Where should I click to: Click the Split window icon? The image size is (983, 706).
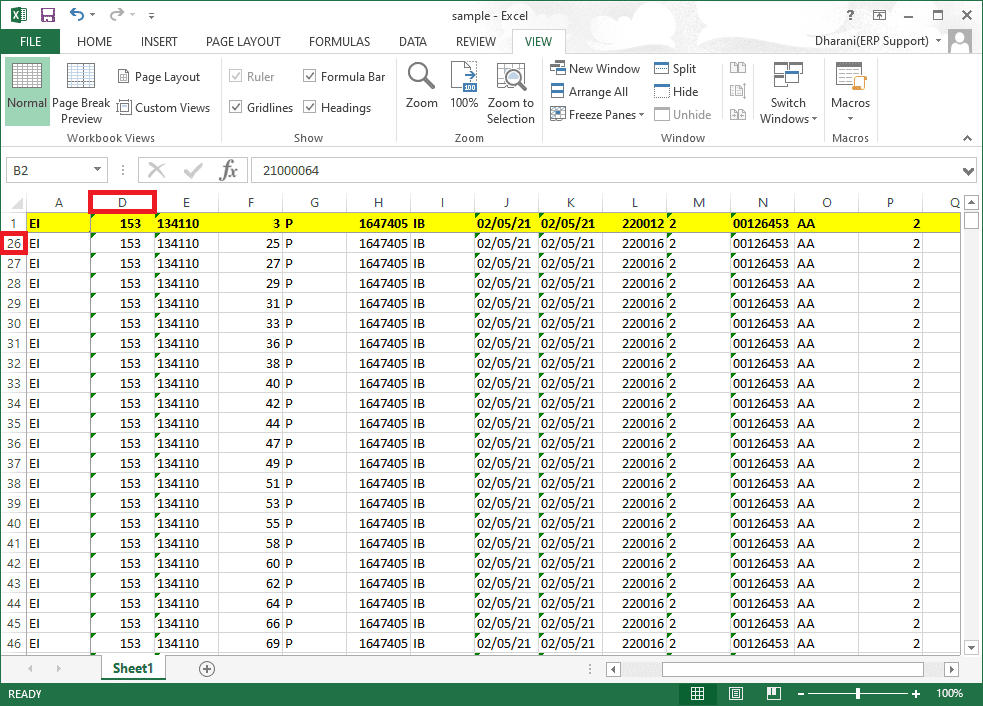[675, 68]
